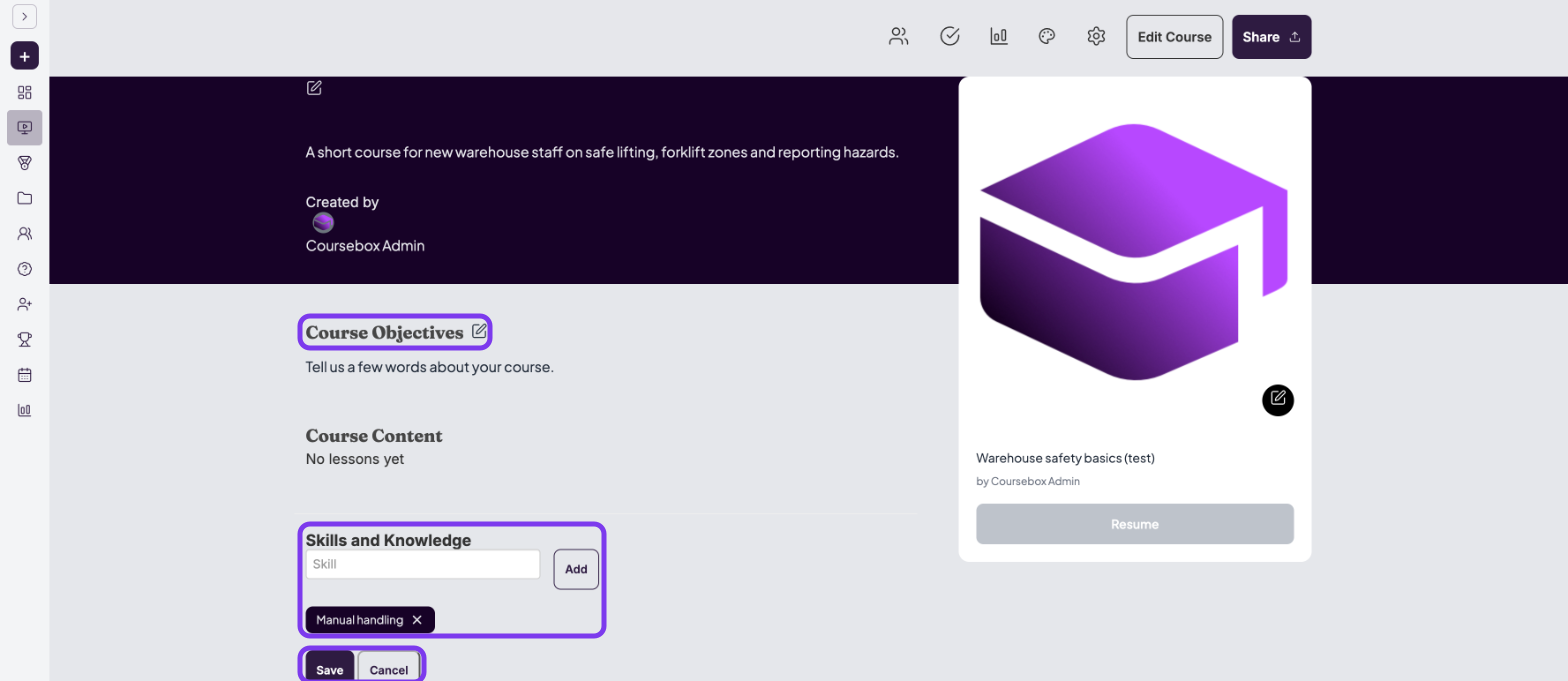Image resolution: width=1568 pixels, height=681 pixels.
Task: Click the Skill input field
Action: click(423, 564)
